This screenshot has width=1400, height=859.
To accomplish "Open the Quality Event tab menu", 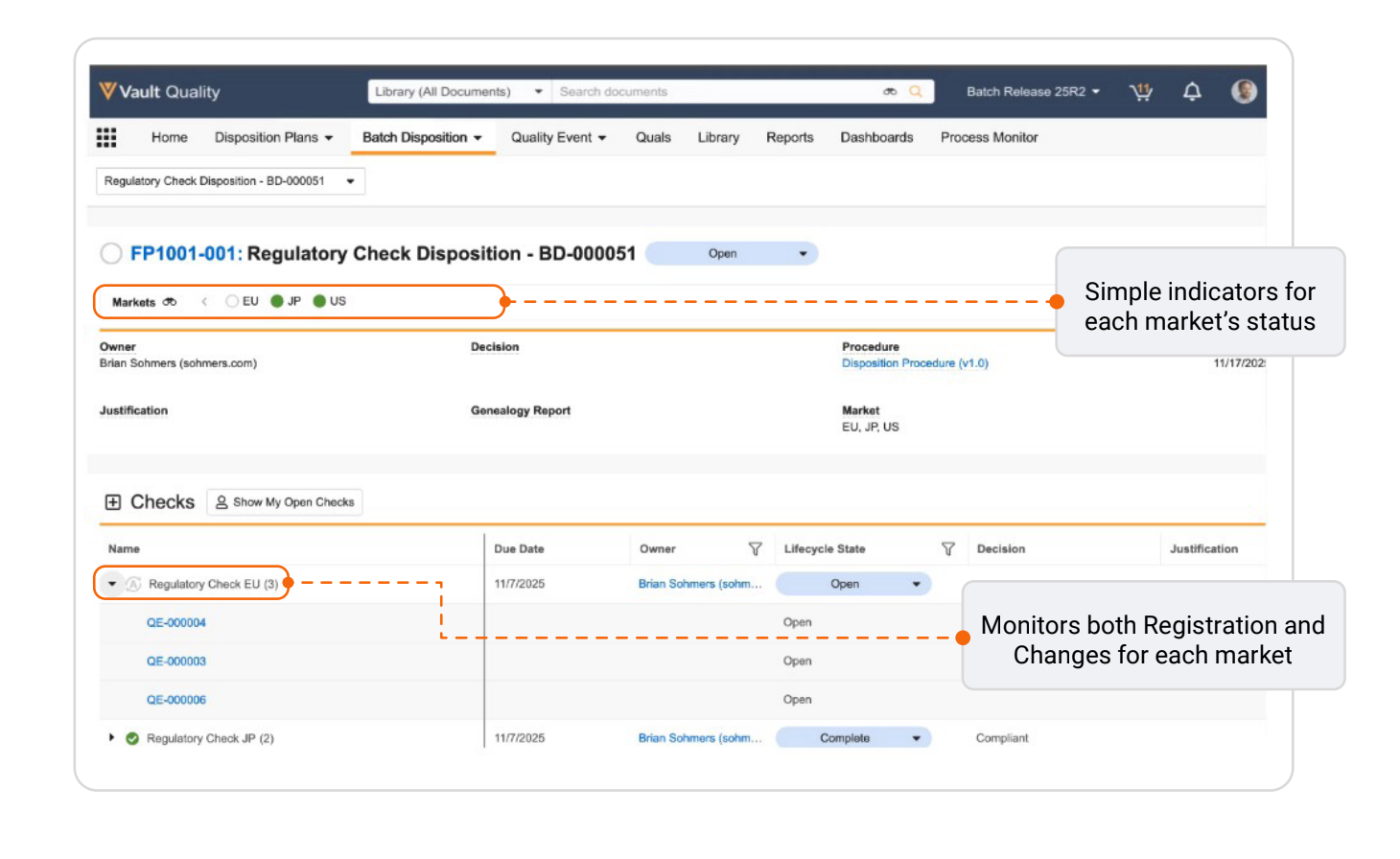I will click(558, 137).
